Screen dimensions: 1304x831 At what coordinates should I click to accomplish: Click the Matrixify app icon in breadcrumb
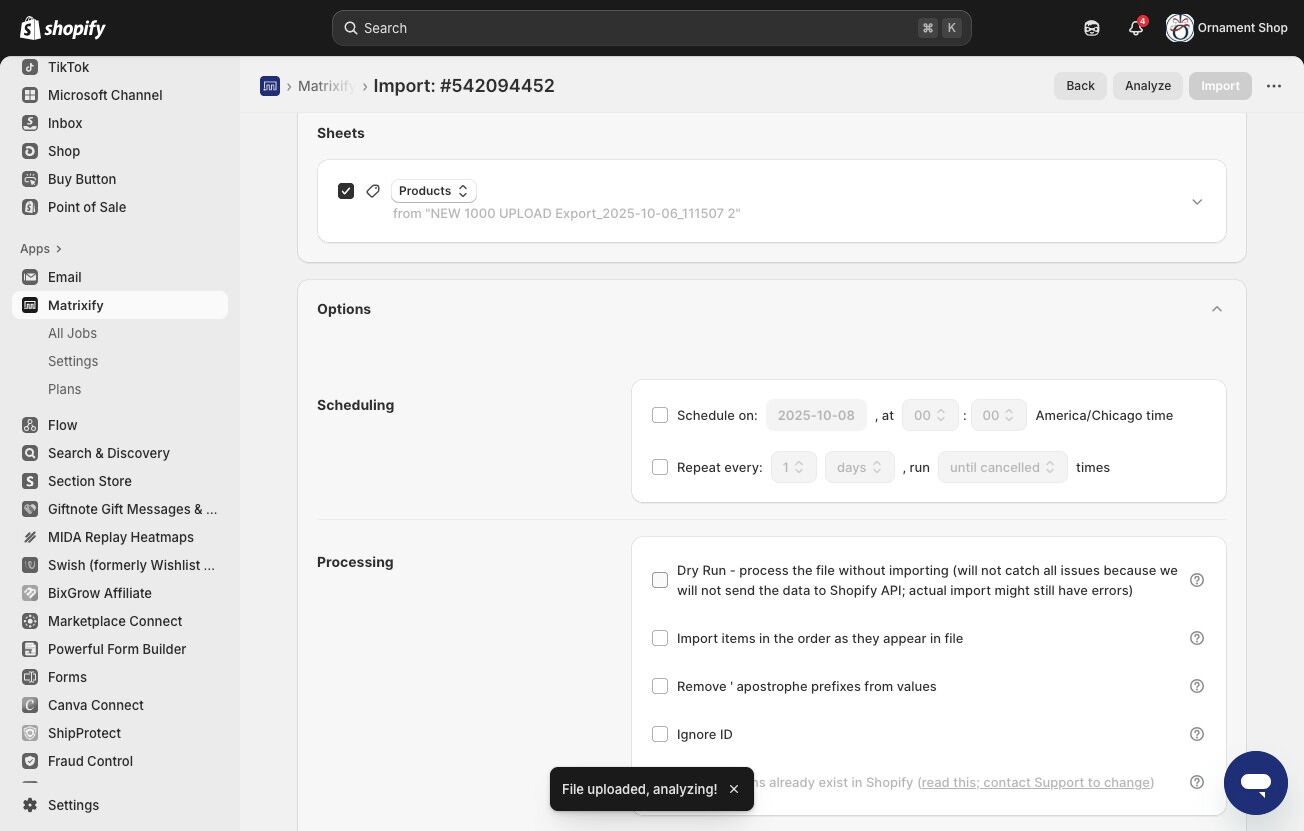(x=270, y=86)
